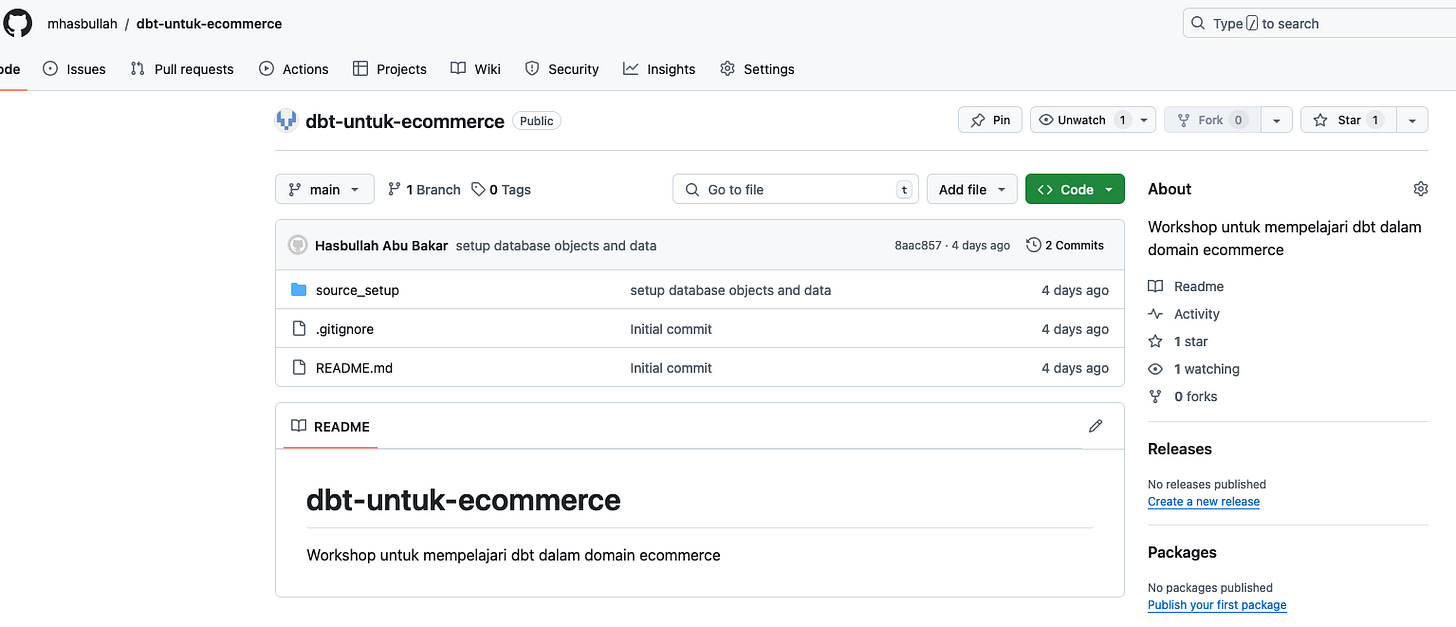1456x627 pixels.
Task: Click the Releases heading link
Action: (1180, 449)
